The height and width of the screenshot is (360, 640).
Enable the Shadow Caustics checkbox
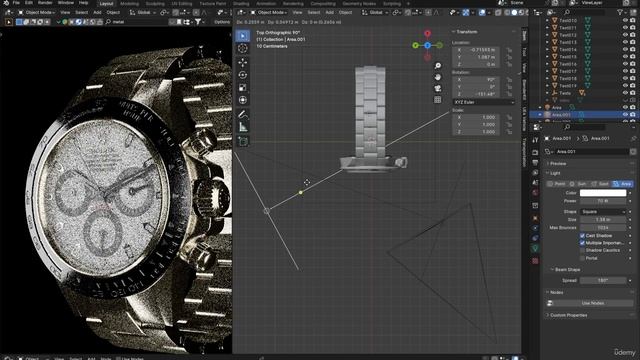(x=582, y=250)
